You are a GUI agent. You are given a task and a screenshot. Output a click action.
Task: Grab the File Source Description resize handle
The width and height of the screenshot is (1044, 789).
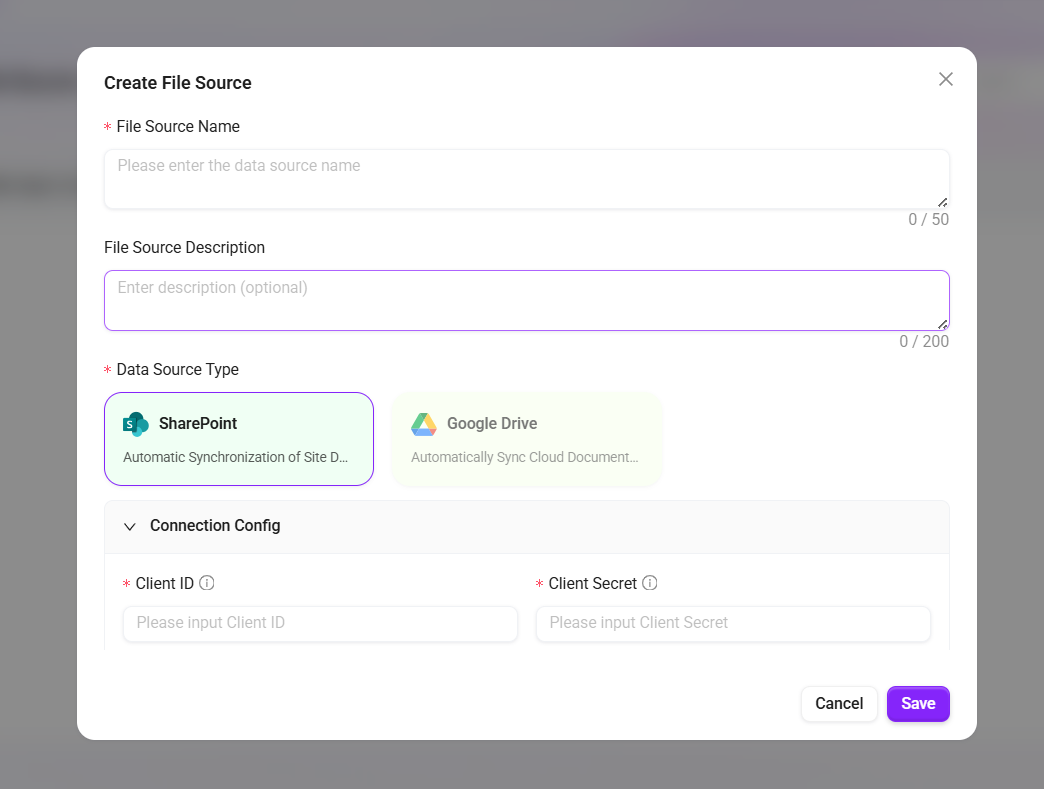point(943,324)
